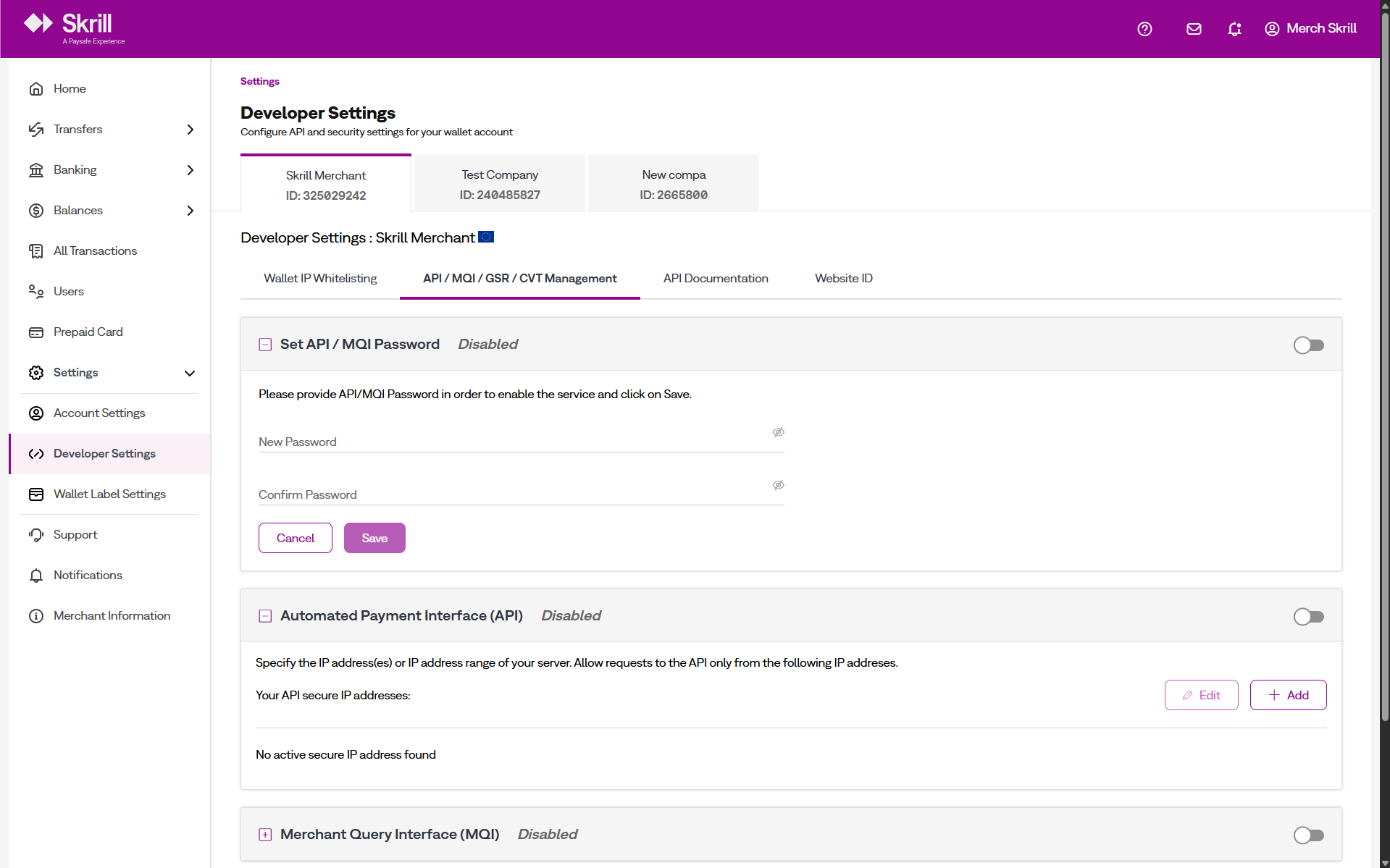Screen dimensions: 1390x868
Task: Click the EU flag icon beside Skrill Merchant
Action: [486, 237]
